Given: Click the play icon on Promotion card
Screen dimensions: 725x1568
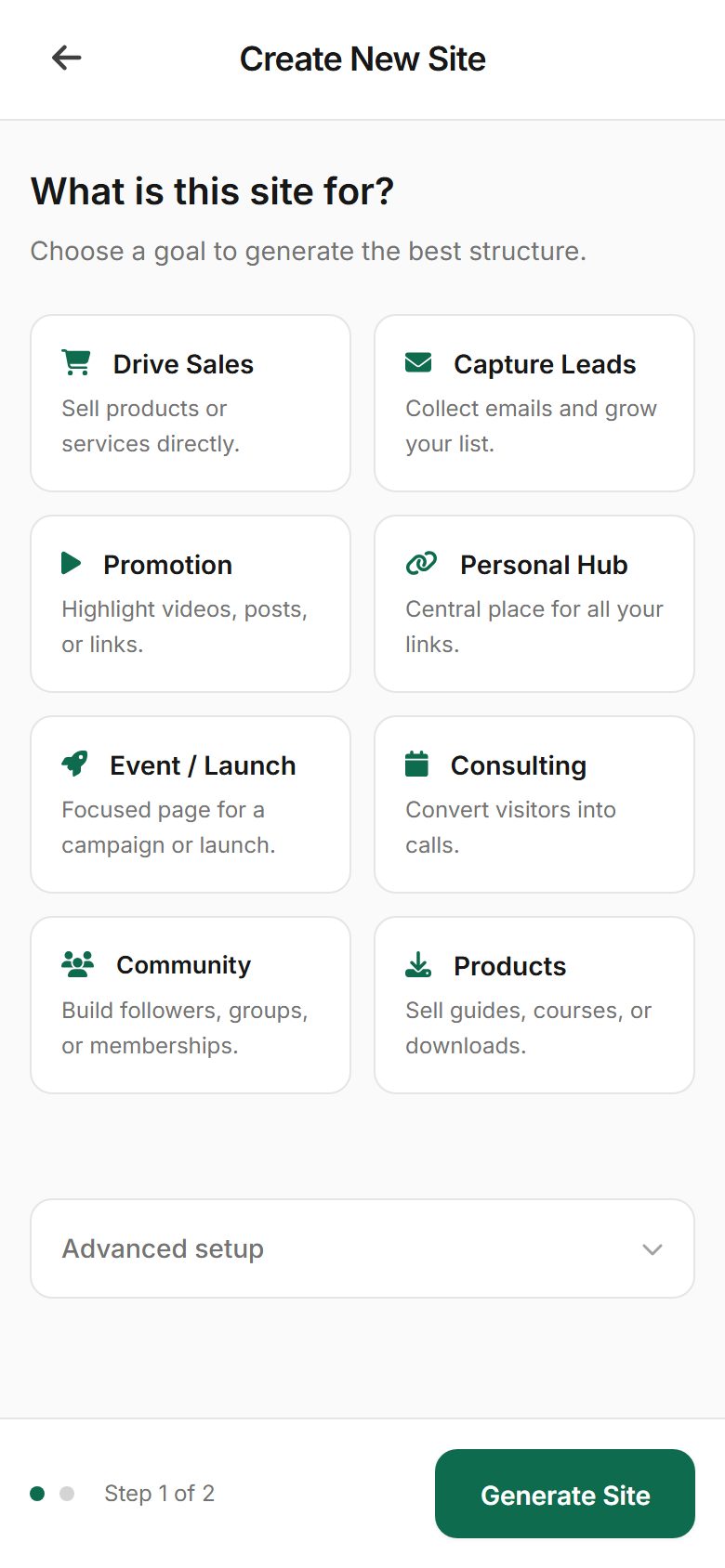Looking at the screenshot, I should pos(73,563).
